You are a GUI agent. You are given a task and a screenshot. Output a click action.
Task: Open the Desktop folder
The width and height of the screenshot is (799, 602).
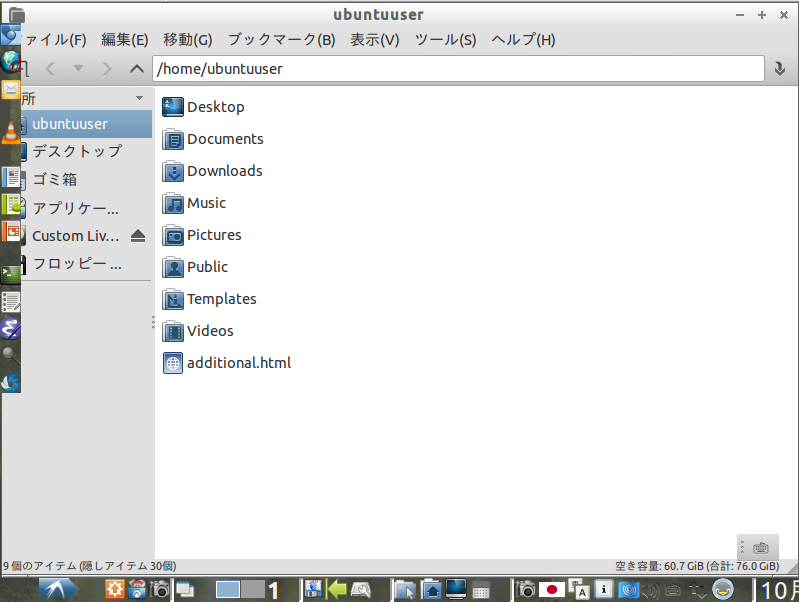click(x=203, y=107)
